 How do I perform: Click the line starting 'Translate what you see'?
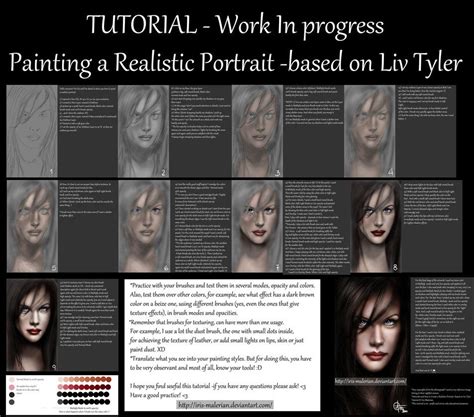click(x=221, y=359)
